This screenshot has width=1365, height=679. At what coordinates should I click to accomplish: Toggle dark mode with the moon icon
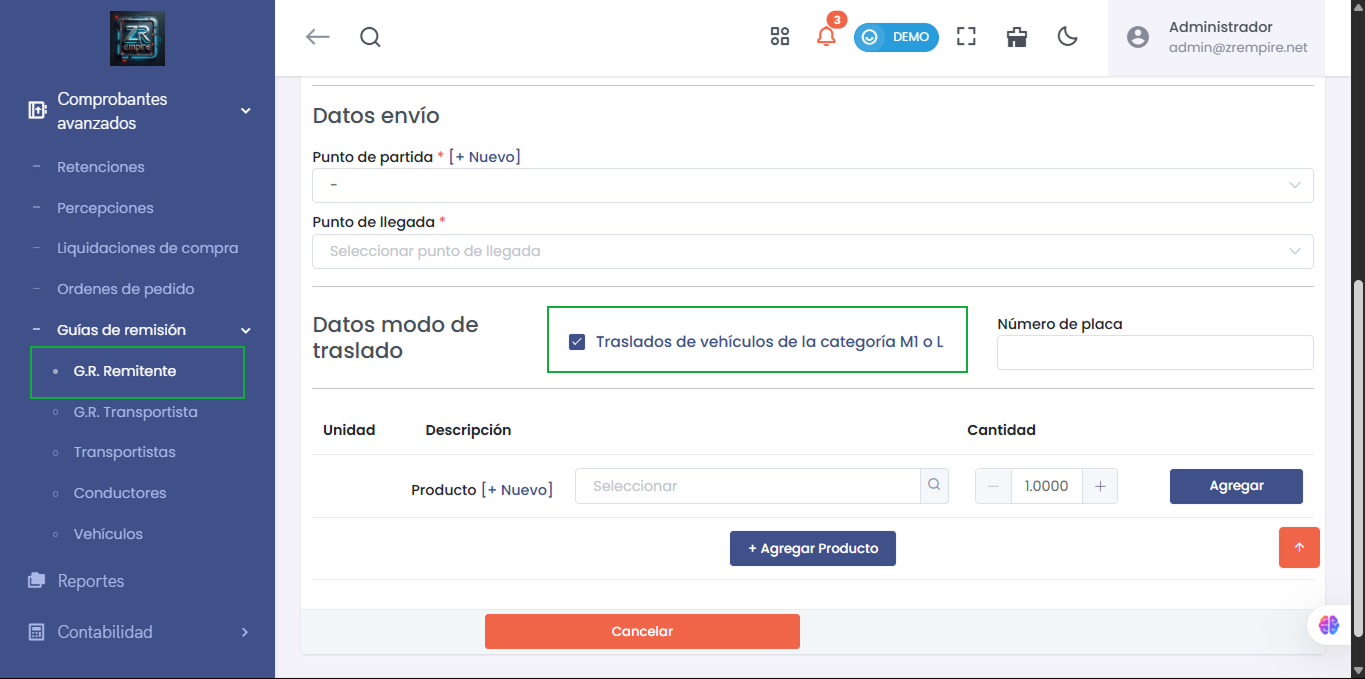pos(1067,36)
